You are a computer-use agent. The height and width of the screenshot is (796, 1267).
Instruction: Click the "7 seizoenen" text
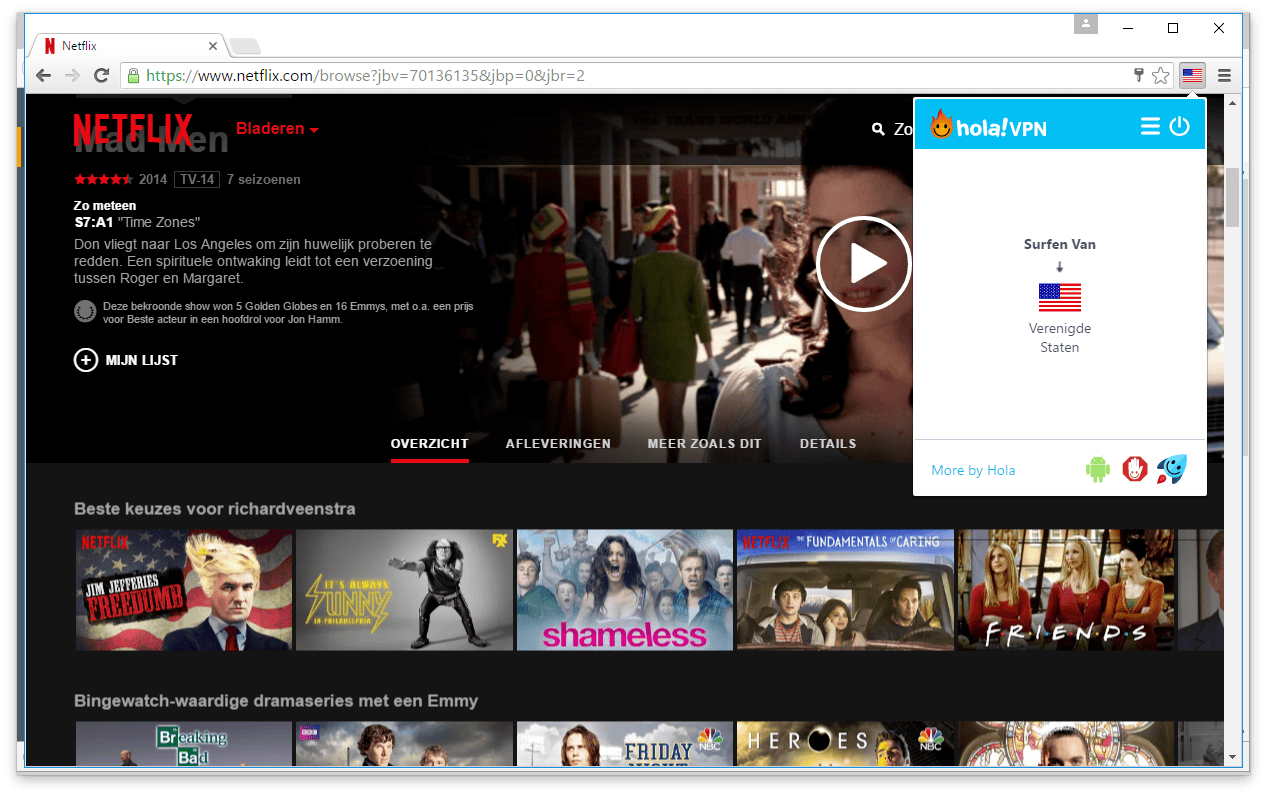point(264,180)
